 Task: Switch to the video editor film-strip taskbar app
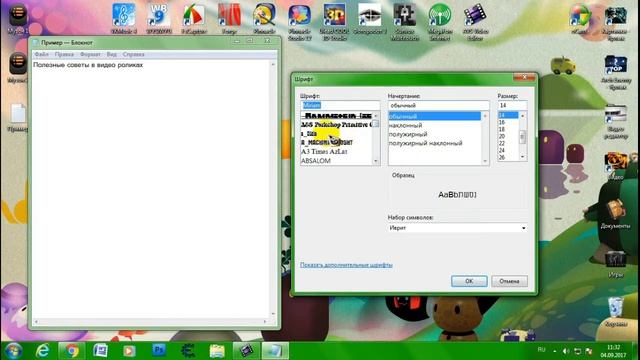point(246,351)
